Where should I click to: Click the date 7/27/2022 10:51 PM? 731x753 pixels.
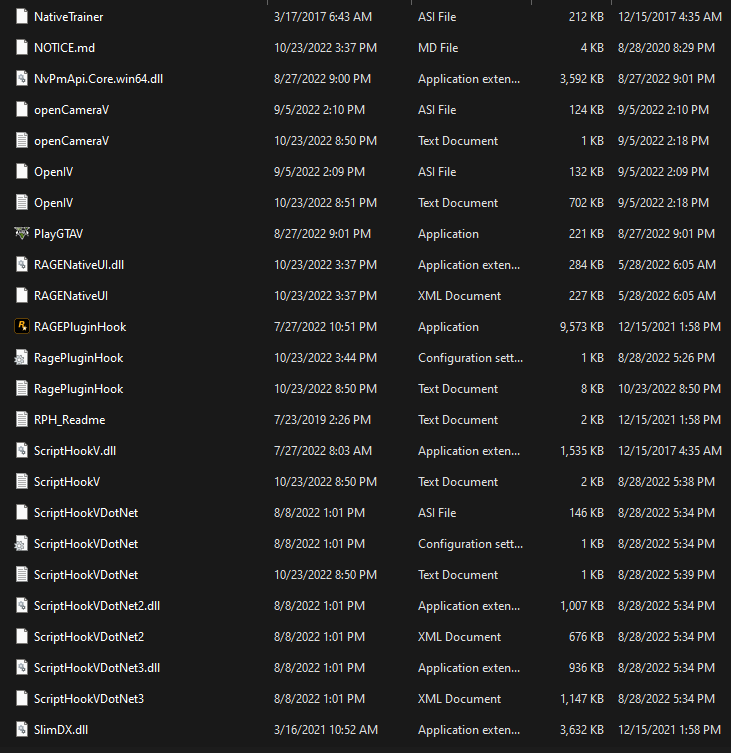click(x=325, y=327)
